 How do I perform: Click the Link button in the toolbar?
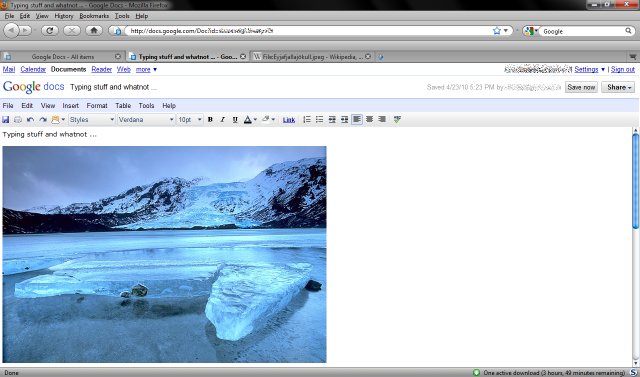[x=289, y=120]
